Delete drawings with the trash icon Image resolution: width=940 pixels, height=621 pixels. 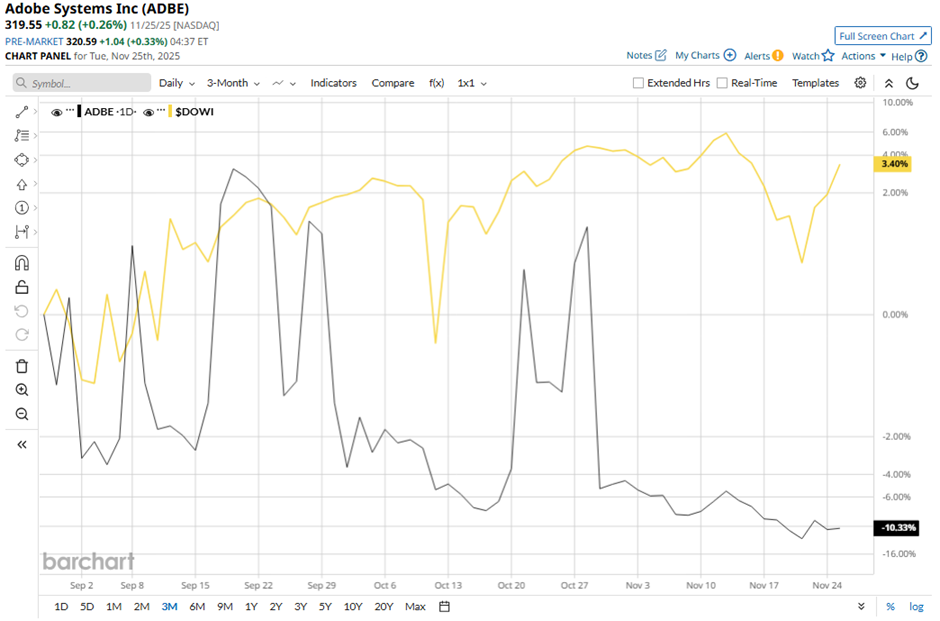click(22, 366)
